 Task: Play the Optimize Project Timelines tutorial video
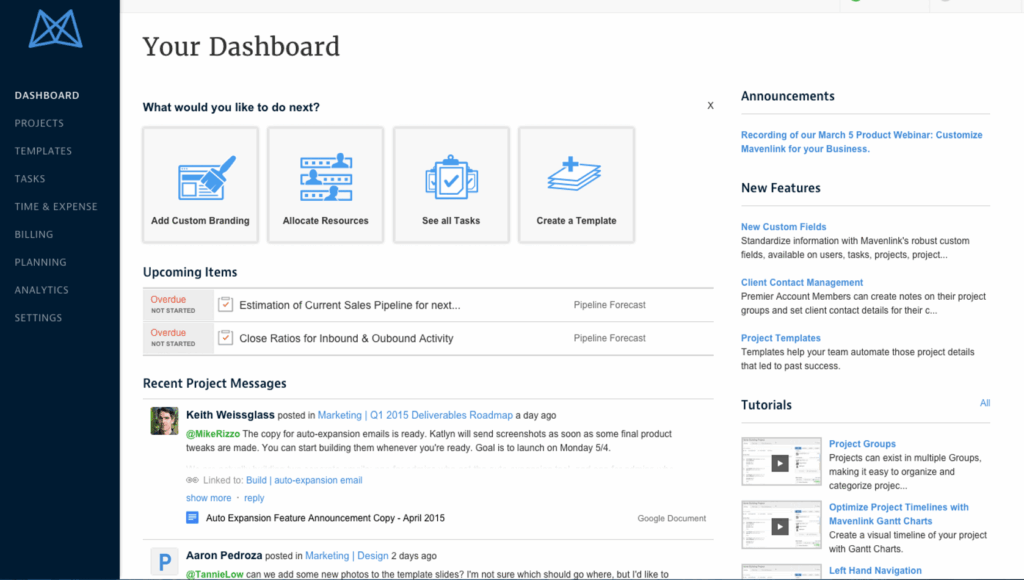click(780, 526)
